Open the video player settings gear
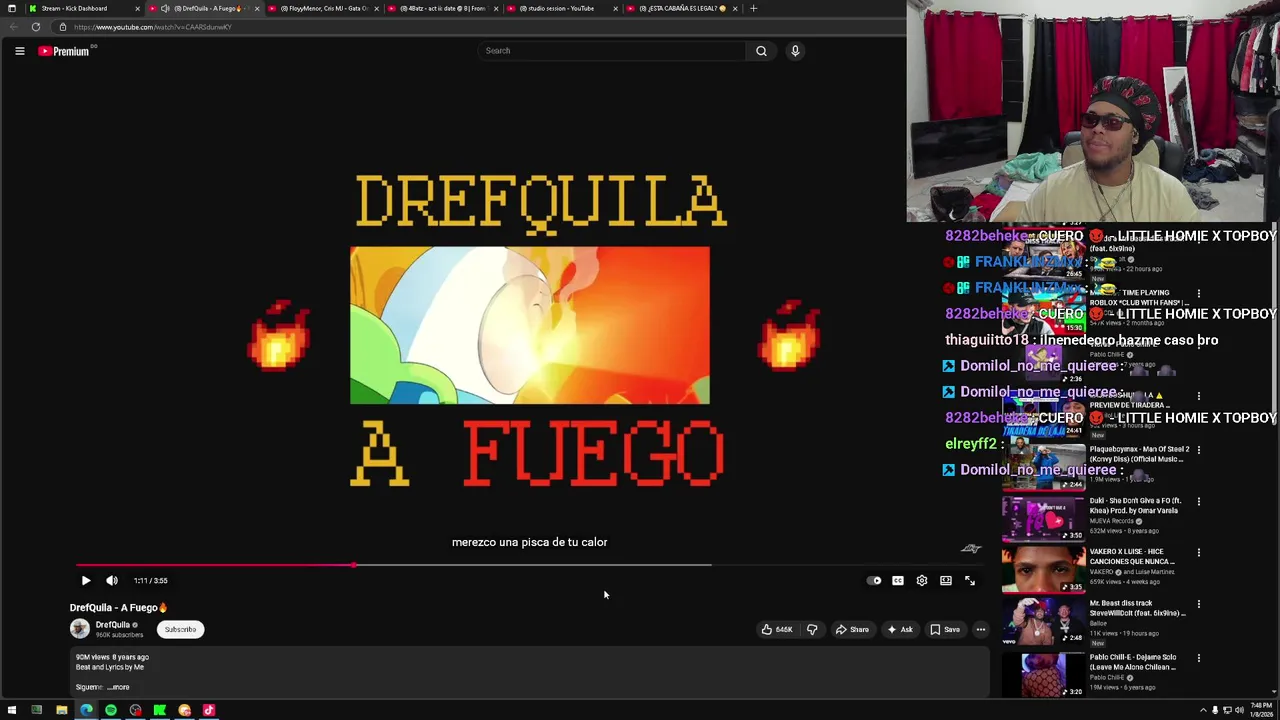1280x720 pixels. tap(922, 580)
